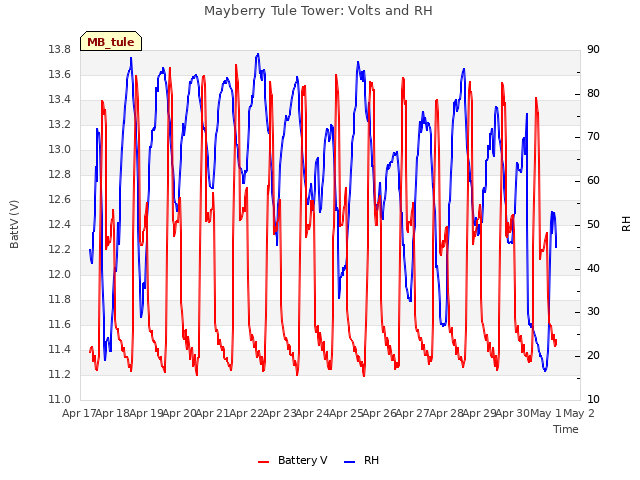640x480 pixels.
Task: Select the May 1 tick label
Action: (546, 413)
